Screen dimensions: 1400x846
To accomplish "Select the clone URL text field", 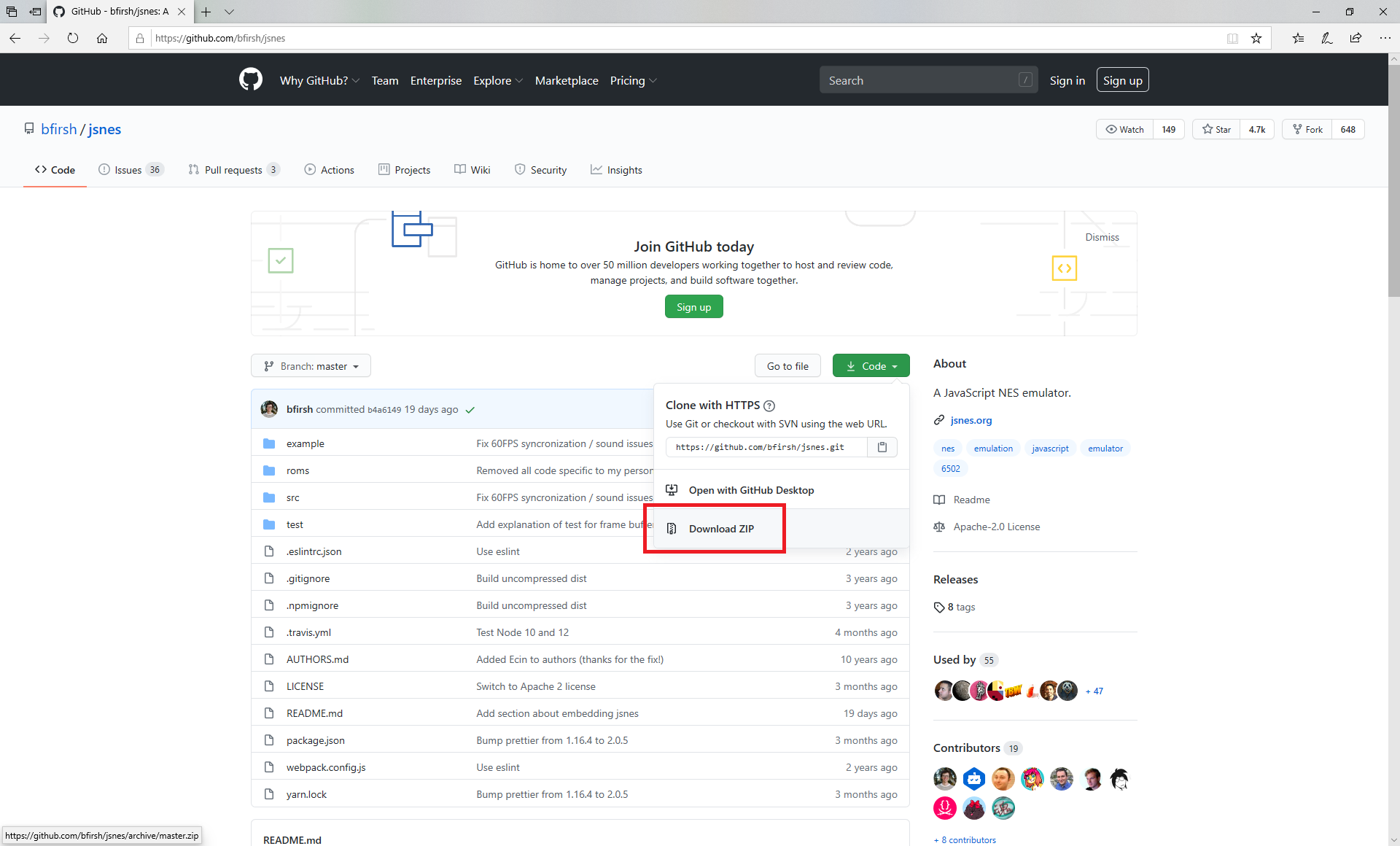I will [766, 447].
